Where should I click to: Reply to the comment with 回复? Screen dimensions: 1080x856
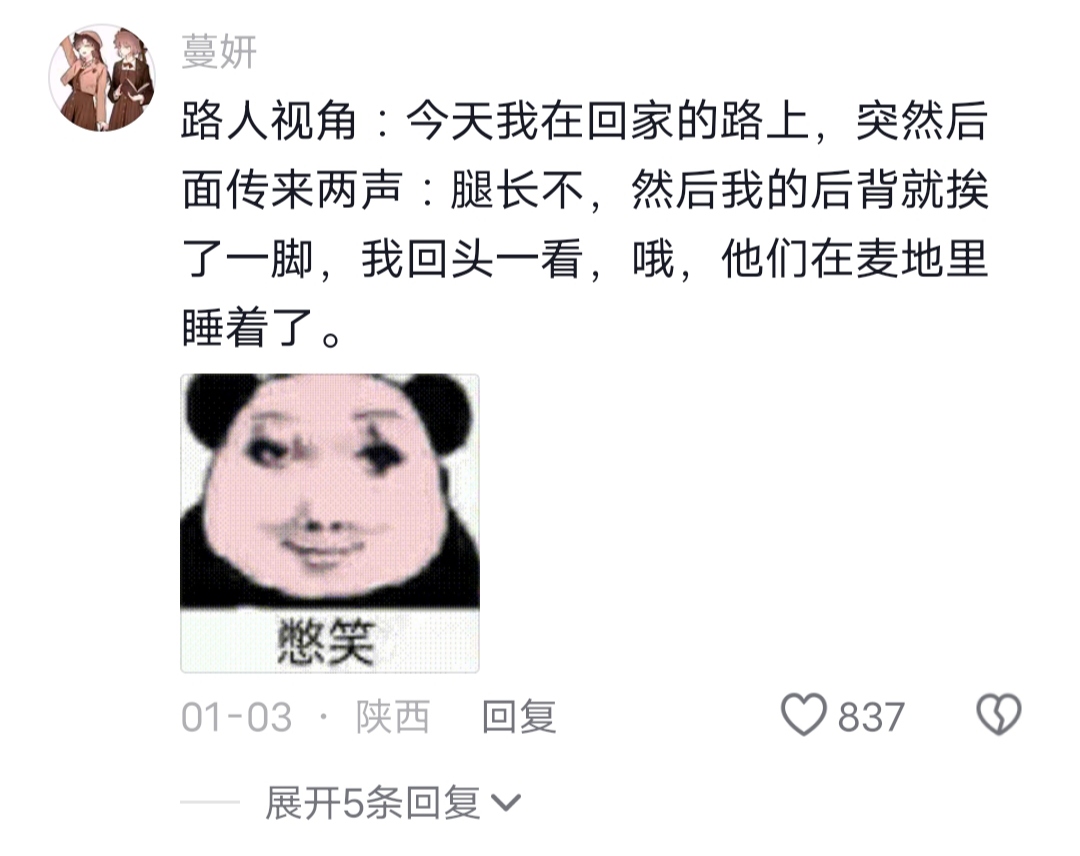coord(519,716)
